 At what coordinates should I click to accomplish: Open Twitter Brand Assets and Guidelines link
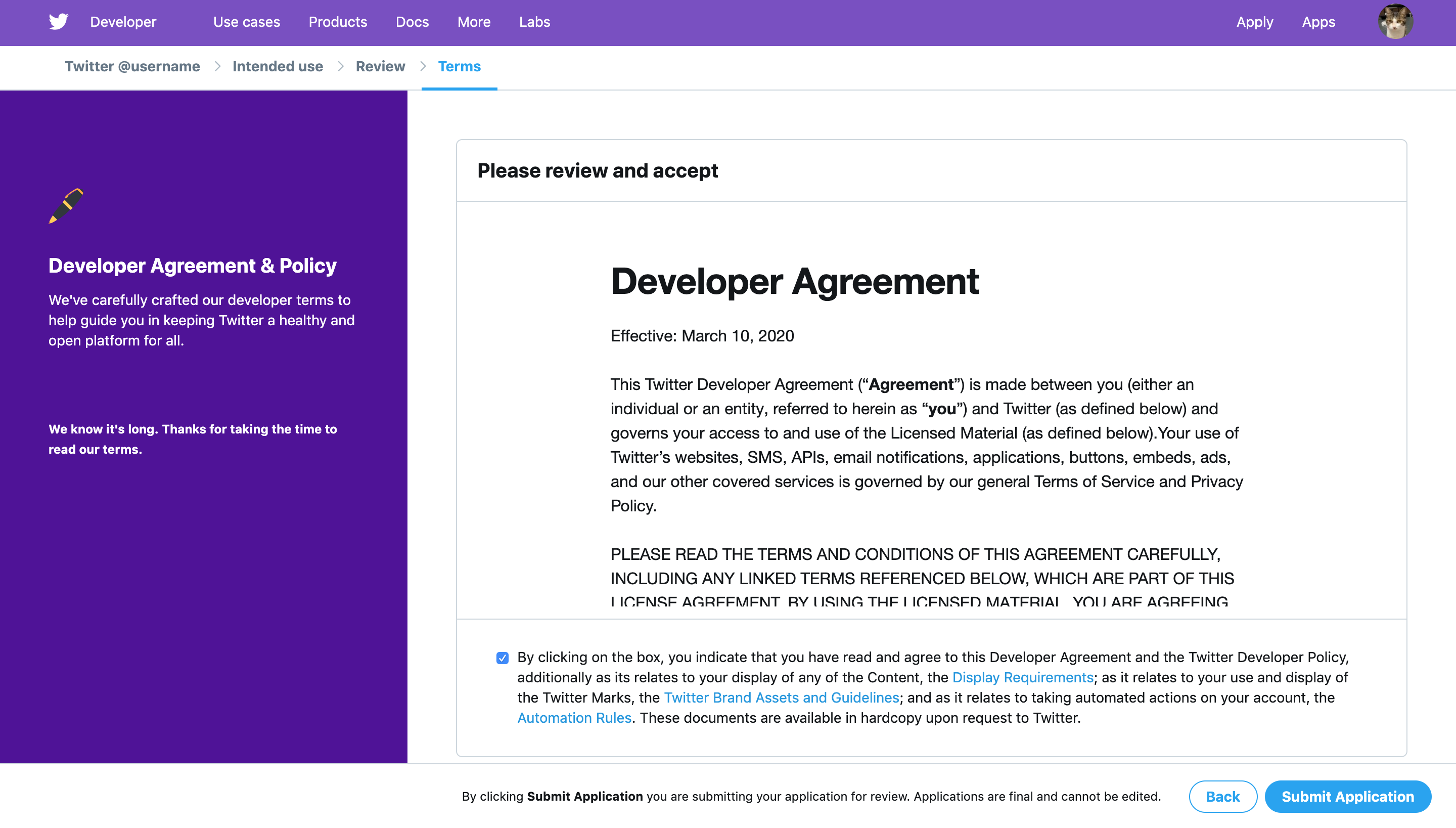[x=782, y=698]
